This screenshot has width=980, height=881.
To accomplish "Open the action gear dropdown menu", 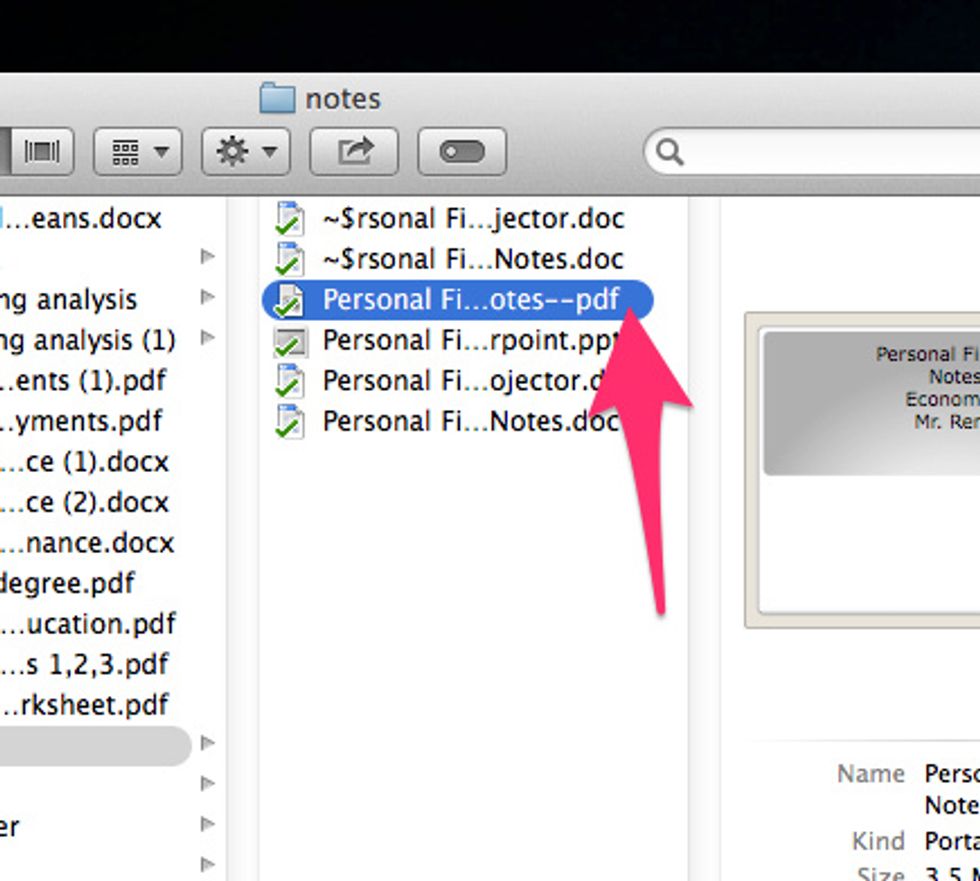I will (246, 151).
